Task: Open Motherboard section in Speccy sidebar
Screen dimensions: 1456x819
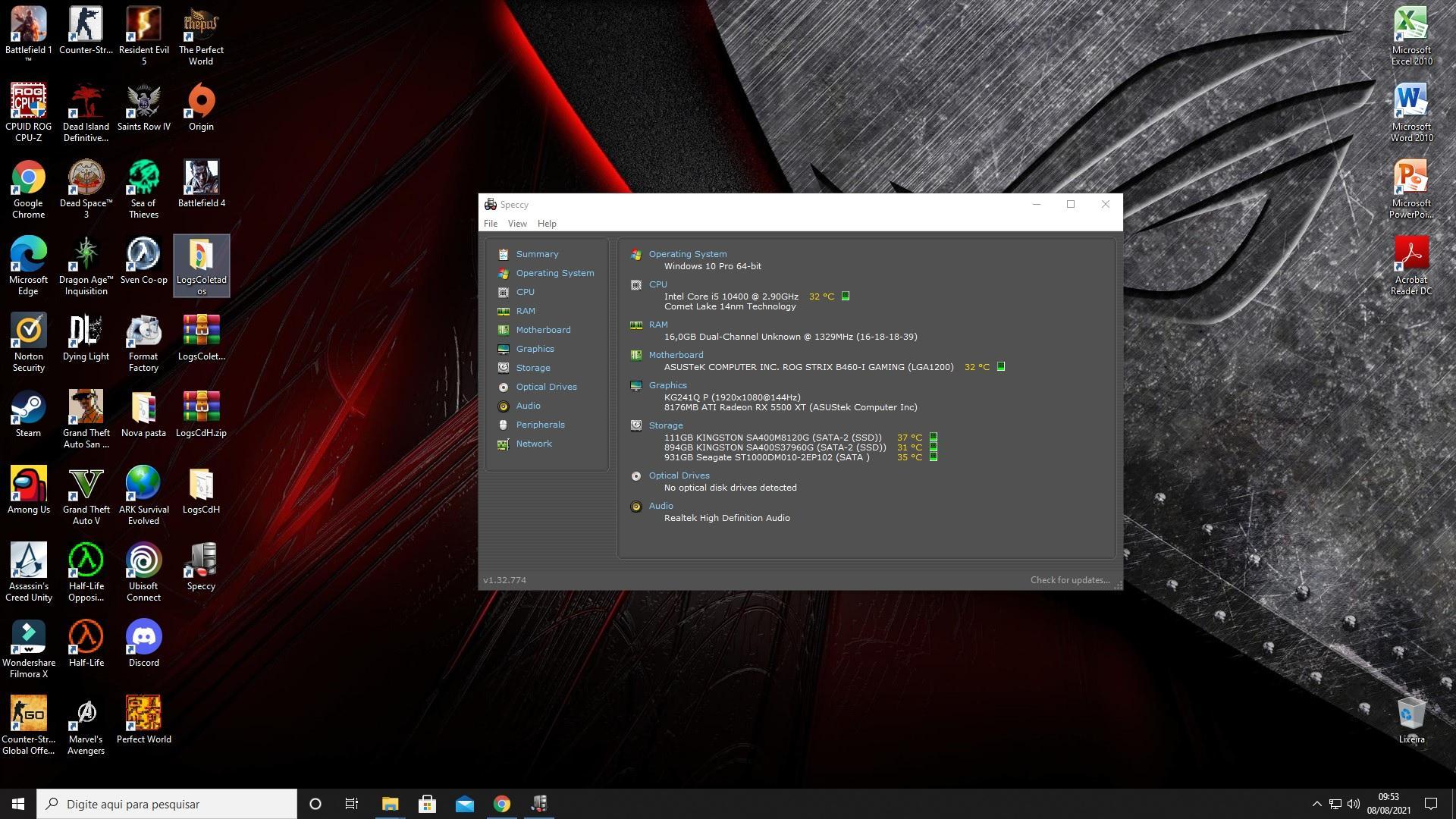Action: tap(543, 330)
